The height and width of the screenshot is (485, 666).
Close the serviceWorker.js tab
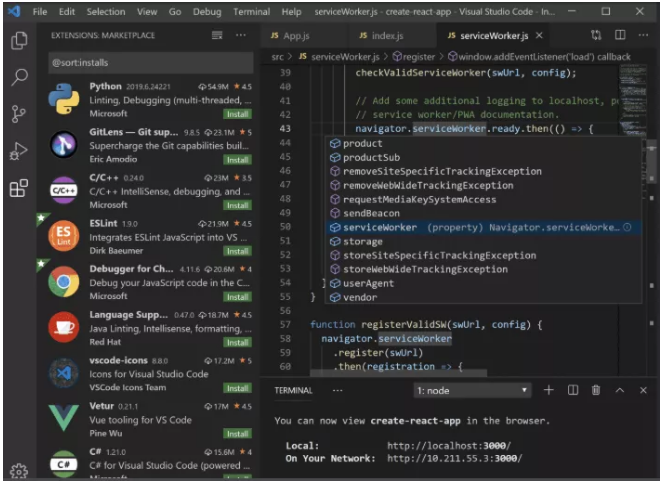tap(539, 35)
